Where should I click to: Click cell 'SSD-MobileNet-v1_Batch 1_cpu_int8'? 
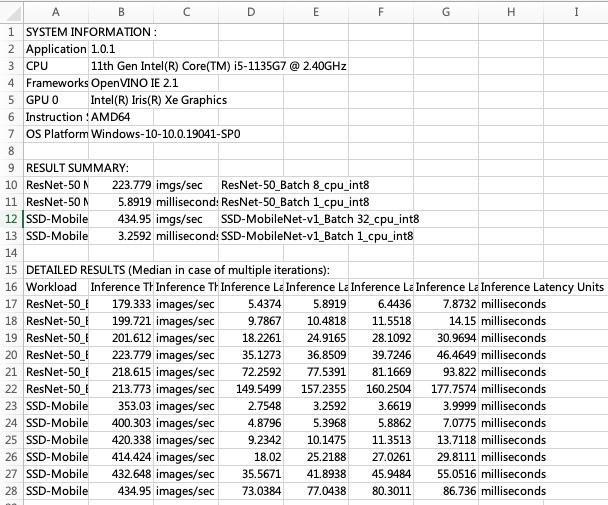[x=317, y=236]
